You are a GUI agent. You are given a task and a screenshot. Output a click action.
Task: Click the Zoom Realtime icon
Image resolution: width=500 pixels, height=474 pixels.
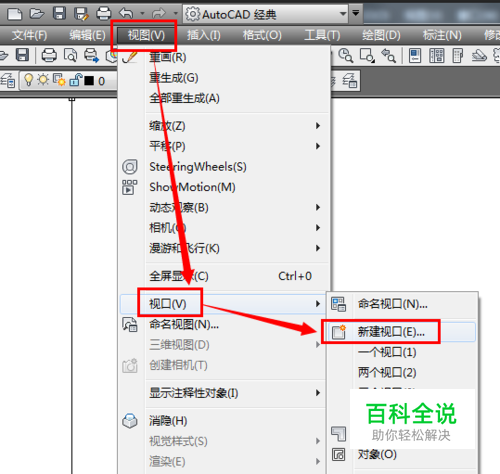[x=346, y=55]
